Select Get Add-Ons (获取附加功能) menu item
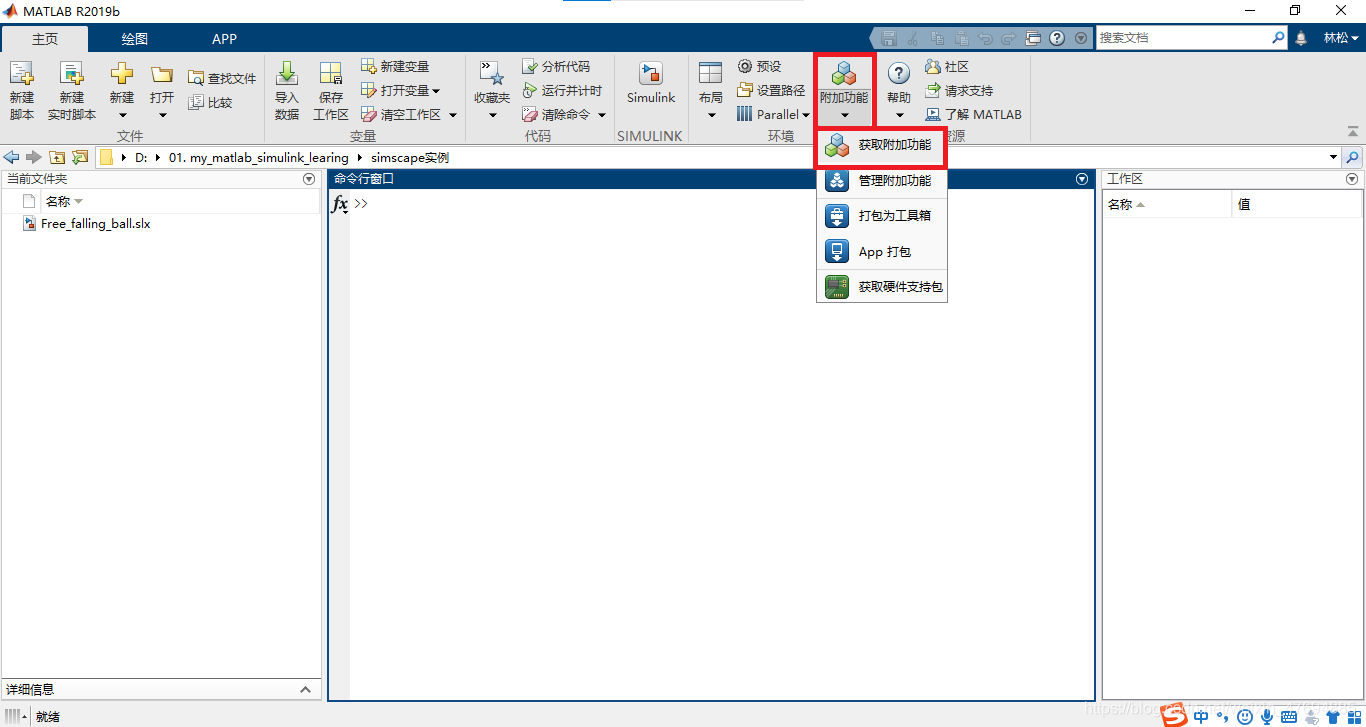The image size is (1366, 727). (881, 146)
